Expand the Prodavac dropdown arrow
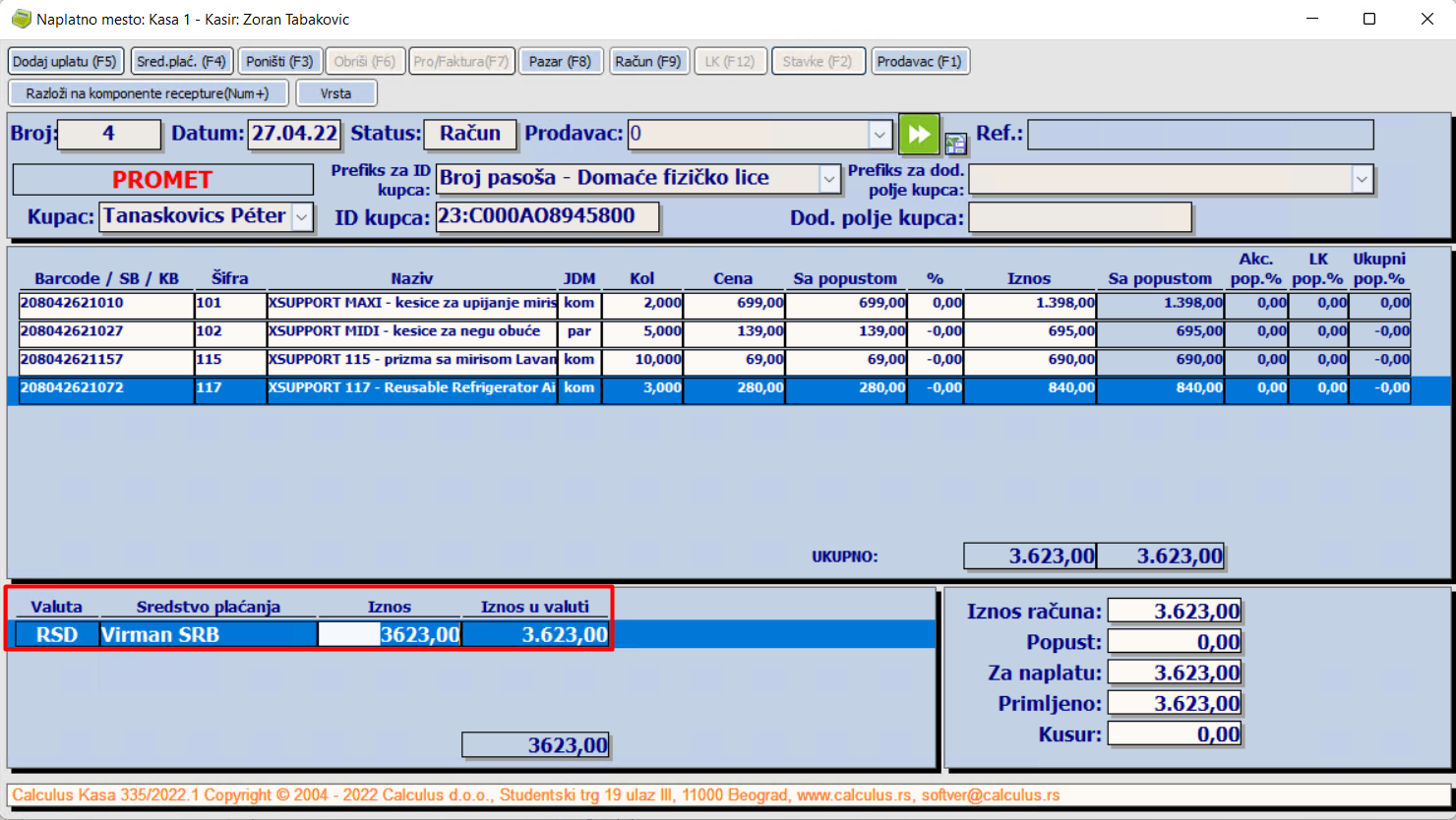The height and width of the screenshot is (820, 1456). [880, 134]
